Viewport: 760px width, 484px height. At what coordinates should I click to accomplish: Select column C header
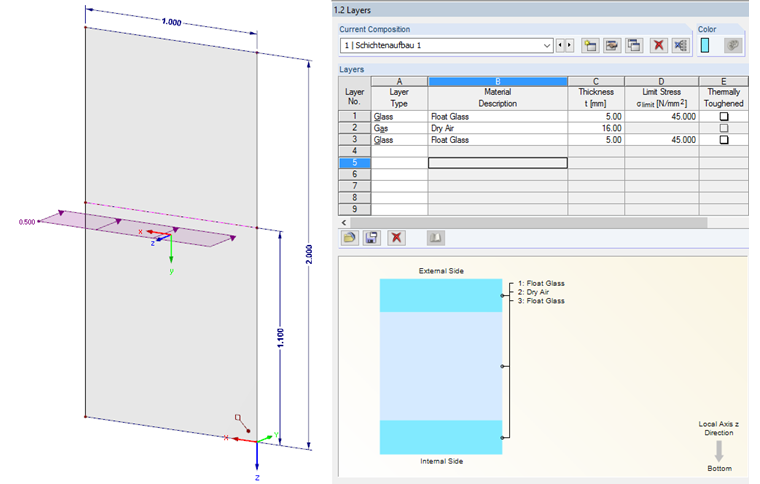[596, 81]
